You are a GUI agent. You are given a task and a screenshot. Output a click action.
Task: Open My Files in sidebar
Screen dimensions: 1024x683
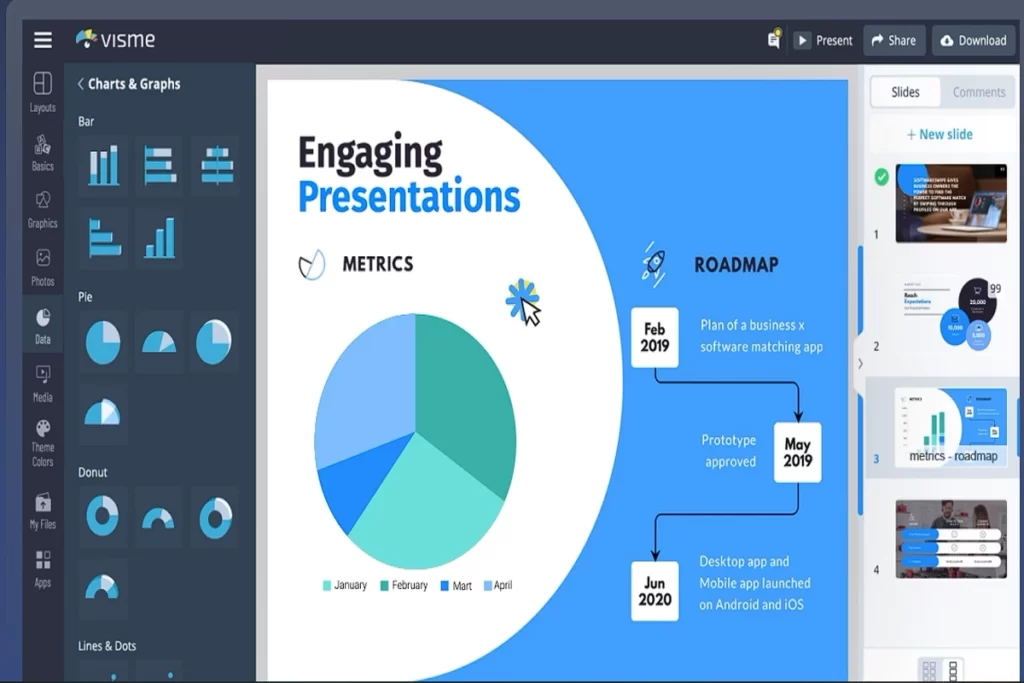click(42, 510)
